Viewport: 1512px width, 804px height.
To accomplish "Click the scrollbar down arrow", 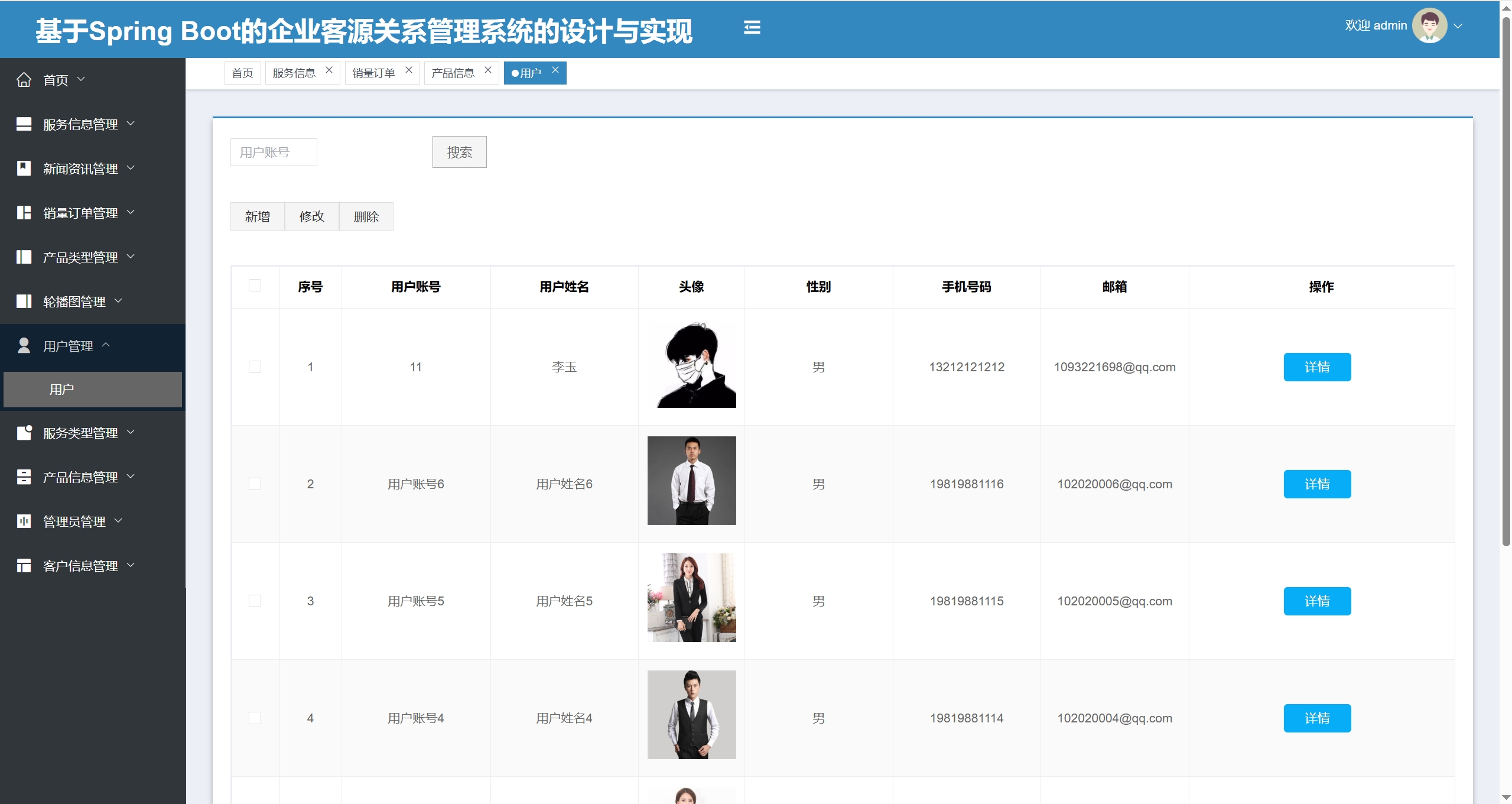I will [x=1506, y=797].
